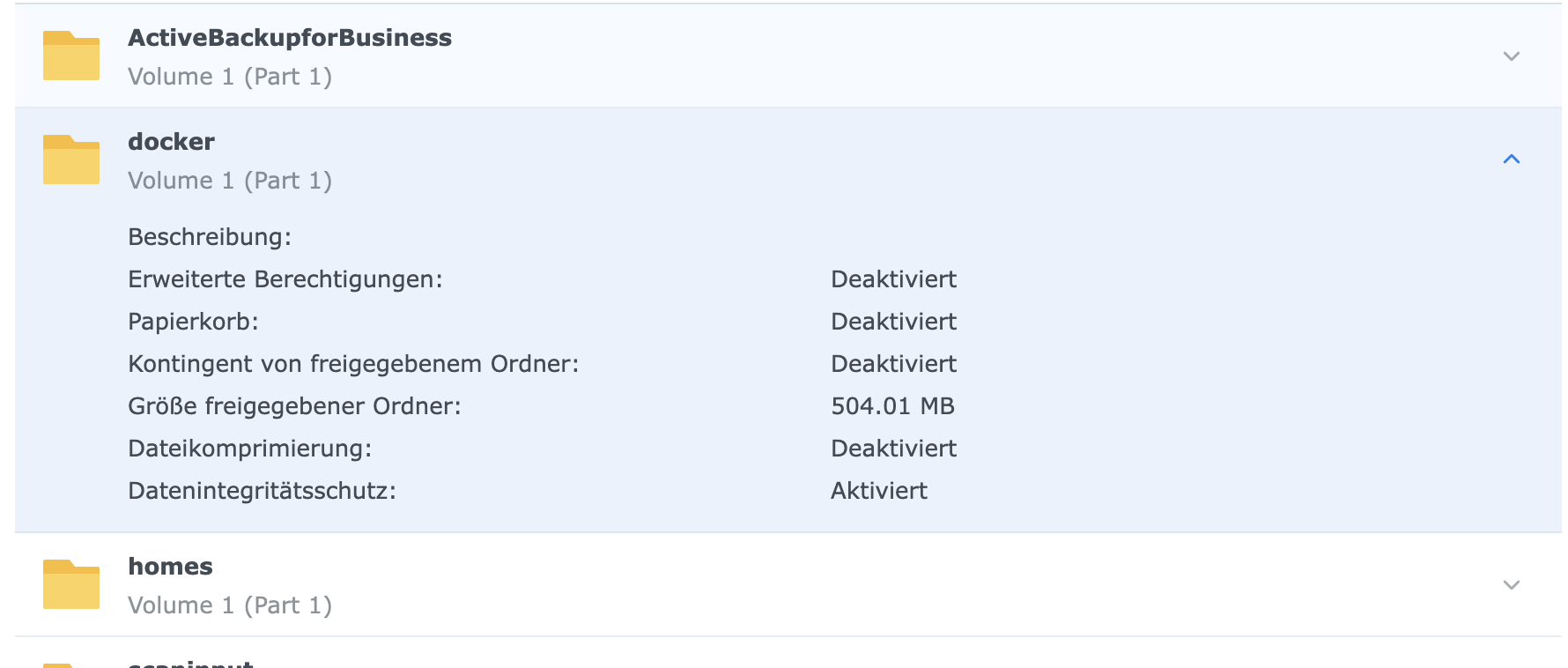Screen dimensions: 1568x668
Task: Click the 504.01 MB folder size
Action: click(892, 406)
